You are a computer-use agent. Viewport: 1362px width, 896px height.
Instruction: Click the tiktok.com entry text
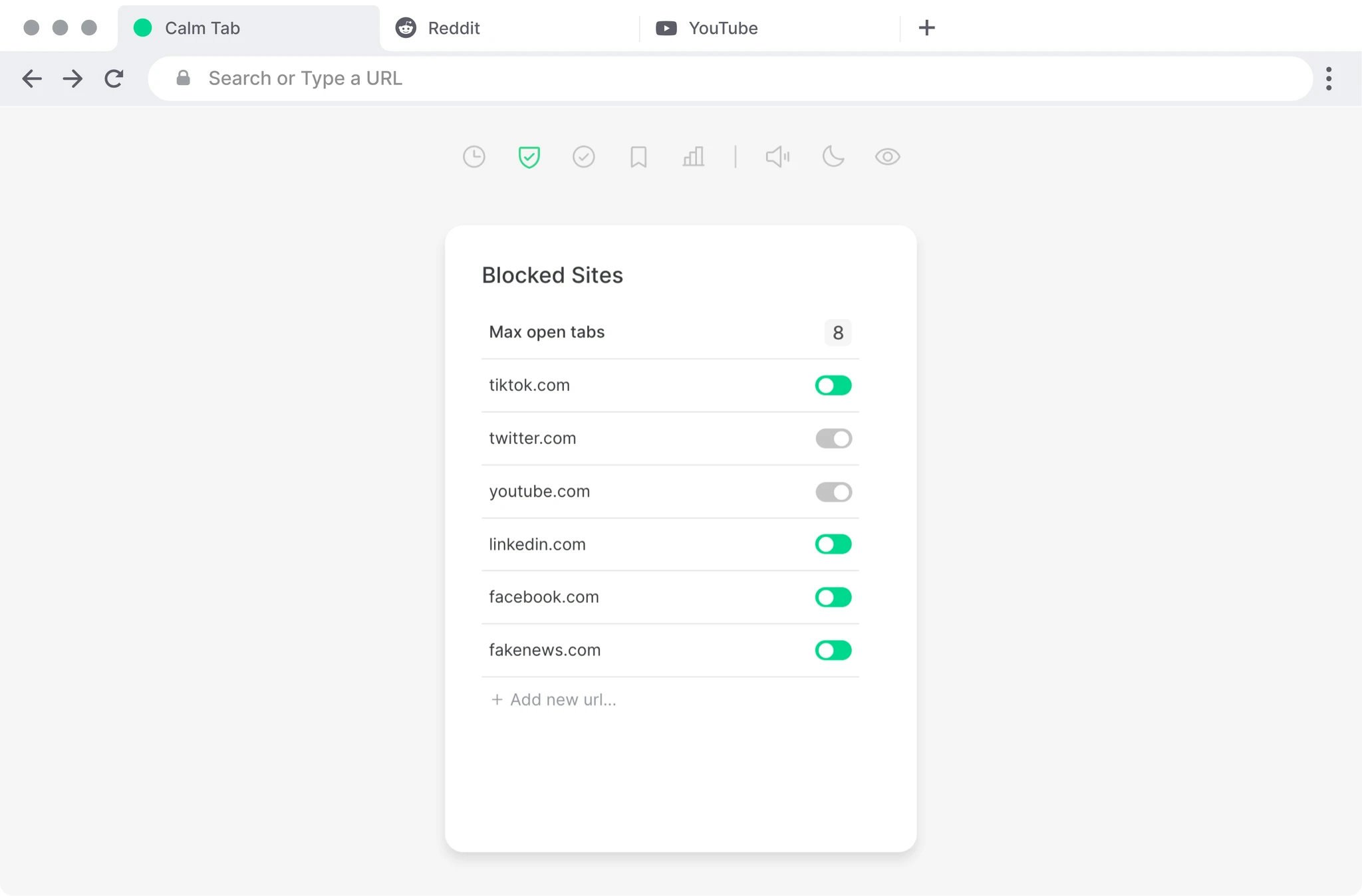tap(529, 385)
